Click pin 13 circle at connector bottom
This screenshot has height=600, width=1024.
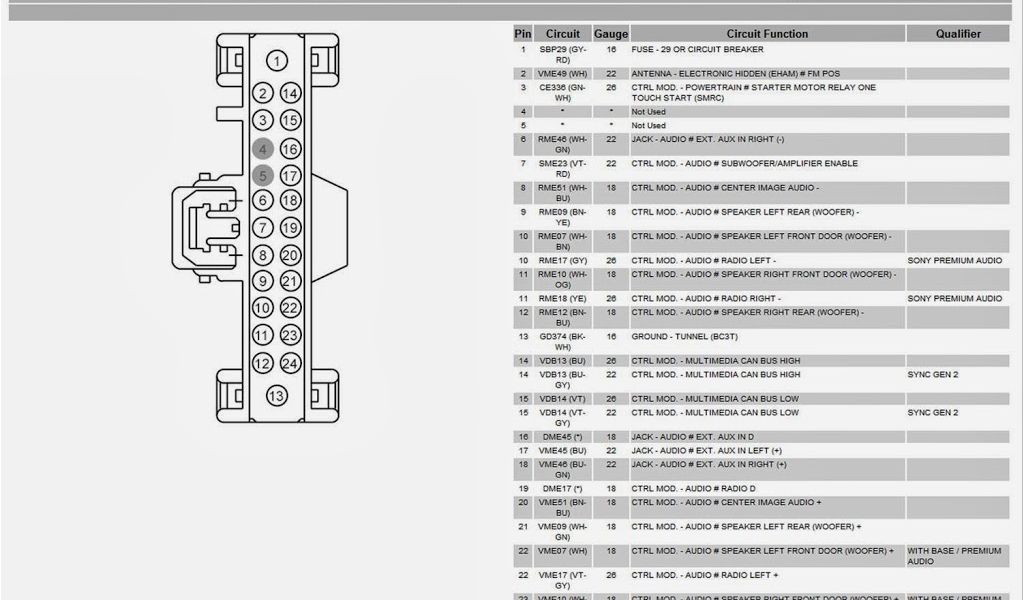point(276,396)
